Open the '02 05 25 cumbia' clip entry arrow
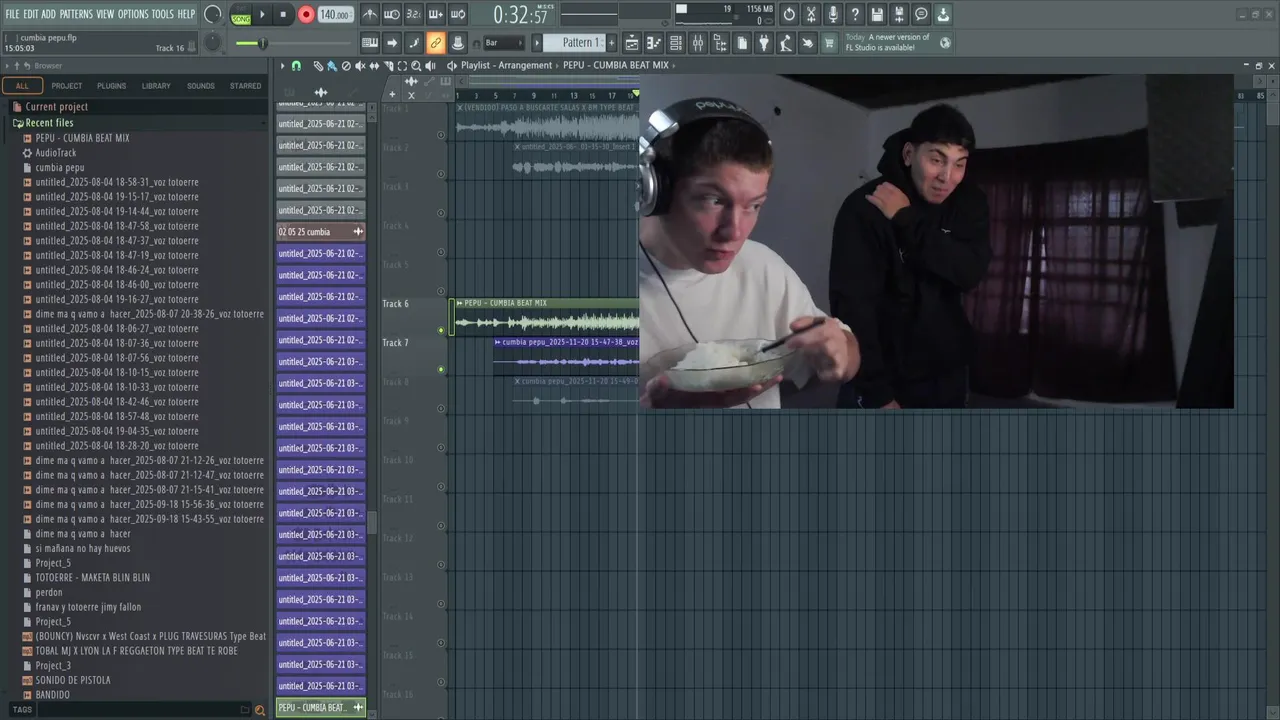The image size is (1280, 720). pyautogui.click(x=358, y=232)
